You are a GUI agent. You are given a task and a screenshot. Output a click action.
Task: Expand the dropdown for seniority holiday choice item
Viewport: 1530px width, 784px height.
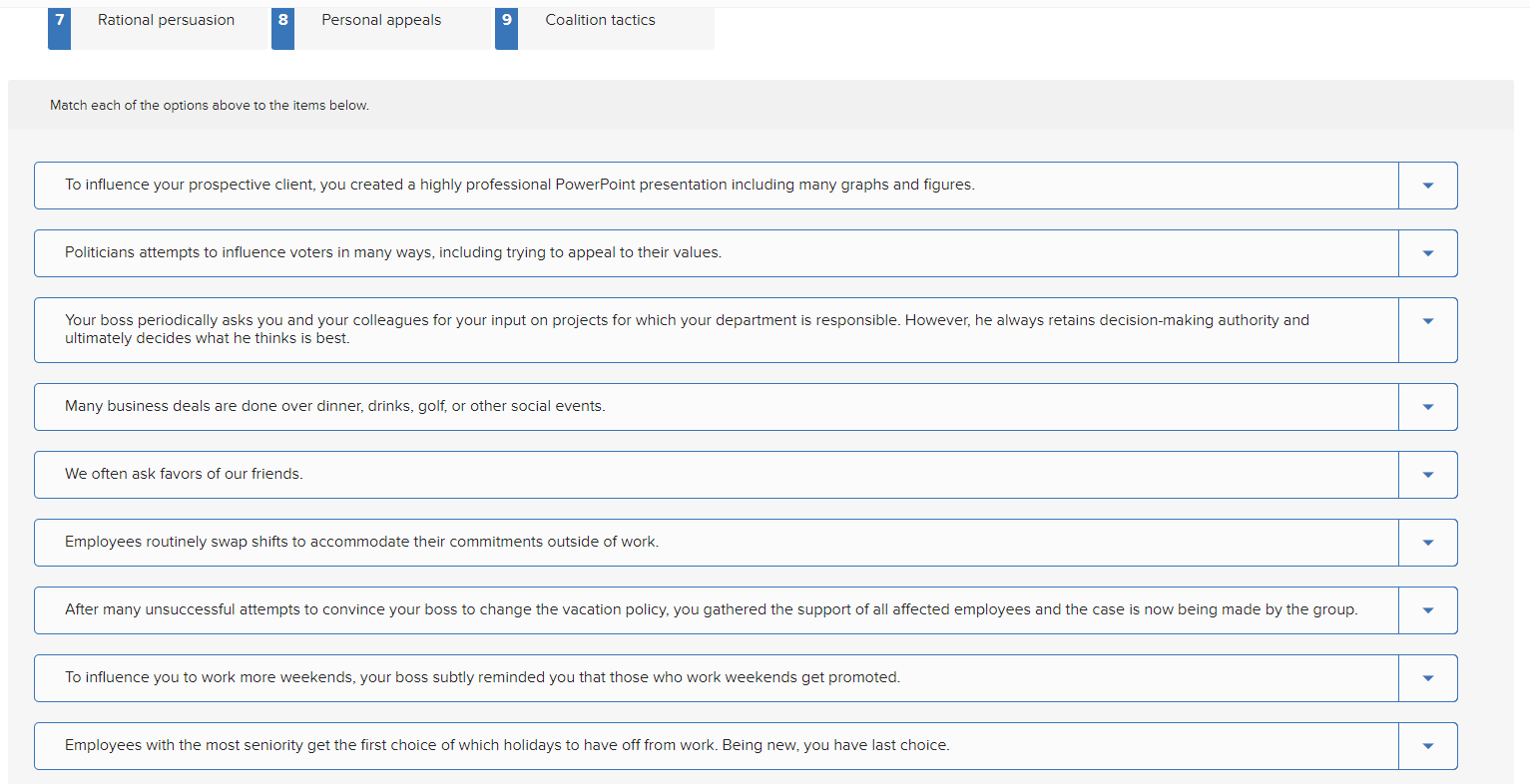point(1427,745)
